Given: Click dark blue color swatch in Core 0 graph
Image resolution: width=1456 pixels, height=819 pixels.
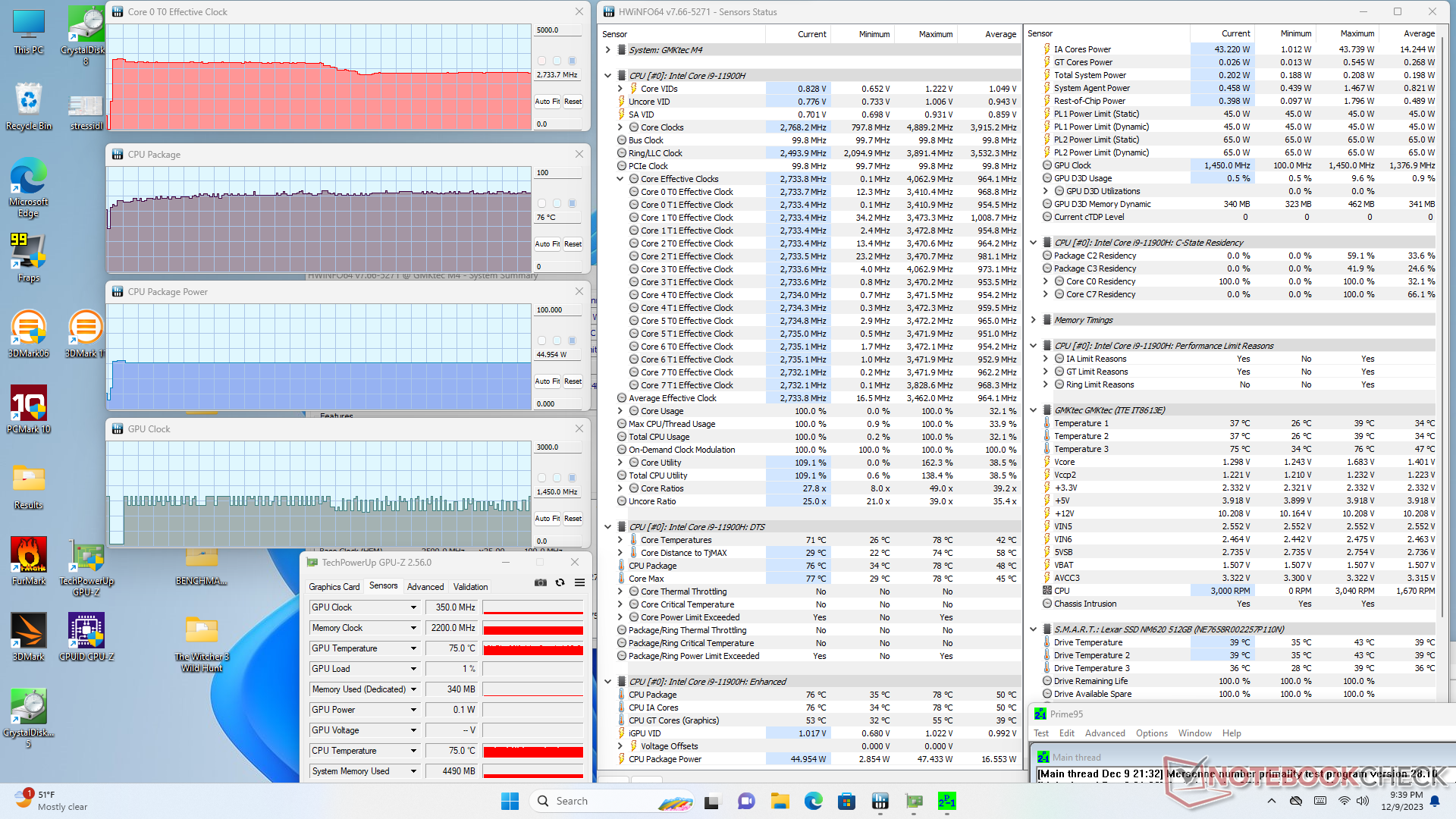Looking at the screenshot, I should tap(573, 61).
